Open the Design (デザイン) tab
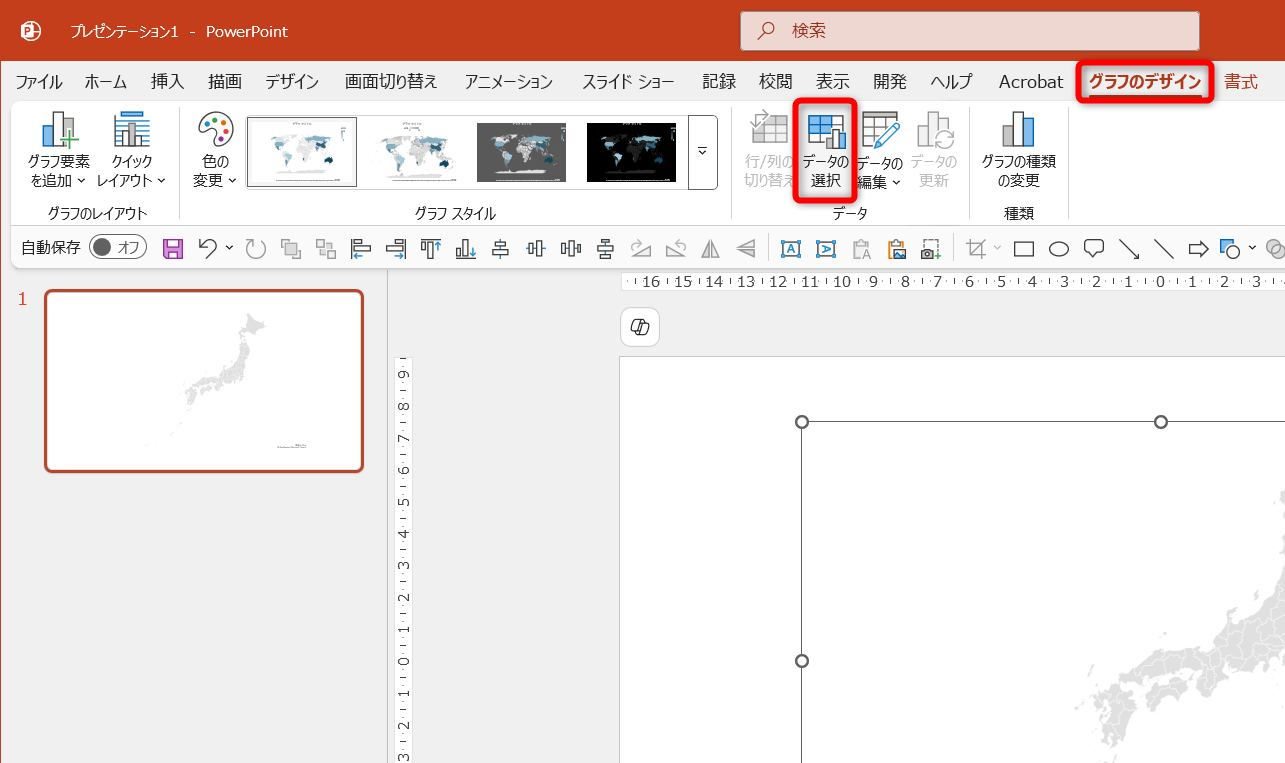The width and height of the screenshot is (1285, 763). [292, 82]
